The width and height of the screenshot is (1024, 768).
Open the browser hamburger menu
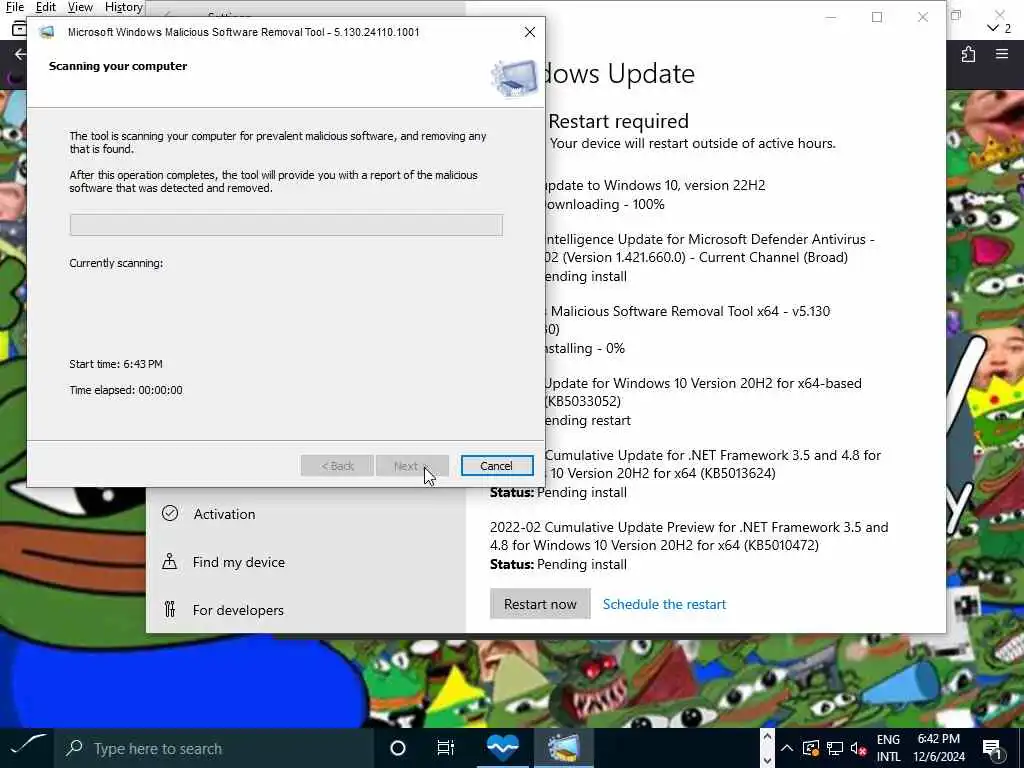[x=1002, y=54]
